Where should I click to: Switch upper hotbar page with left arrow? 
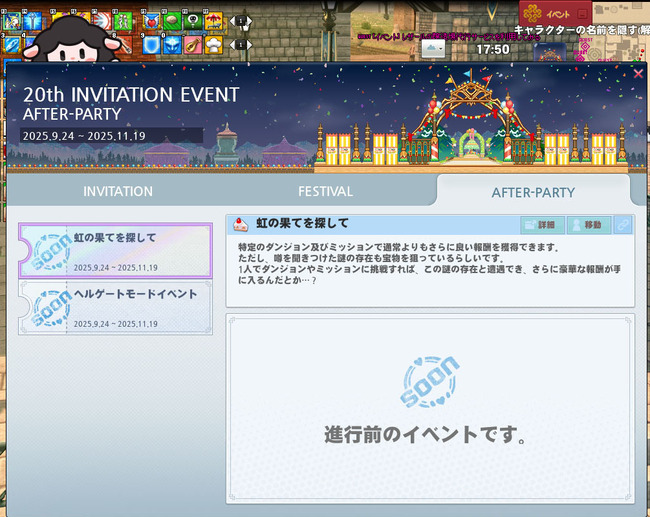233,21
